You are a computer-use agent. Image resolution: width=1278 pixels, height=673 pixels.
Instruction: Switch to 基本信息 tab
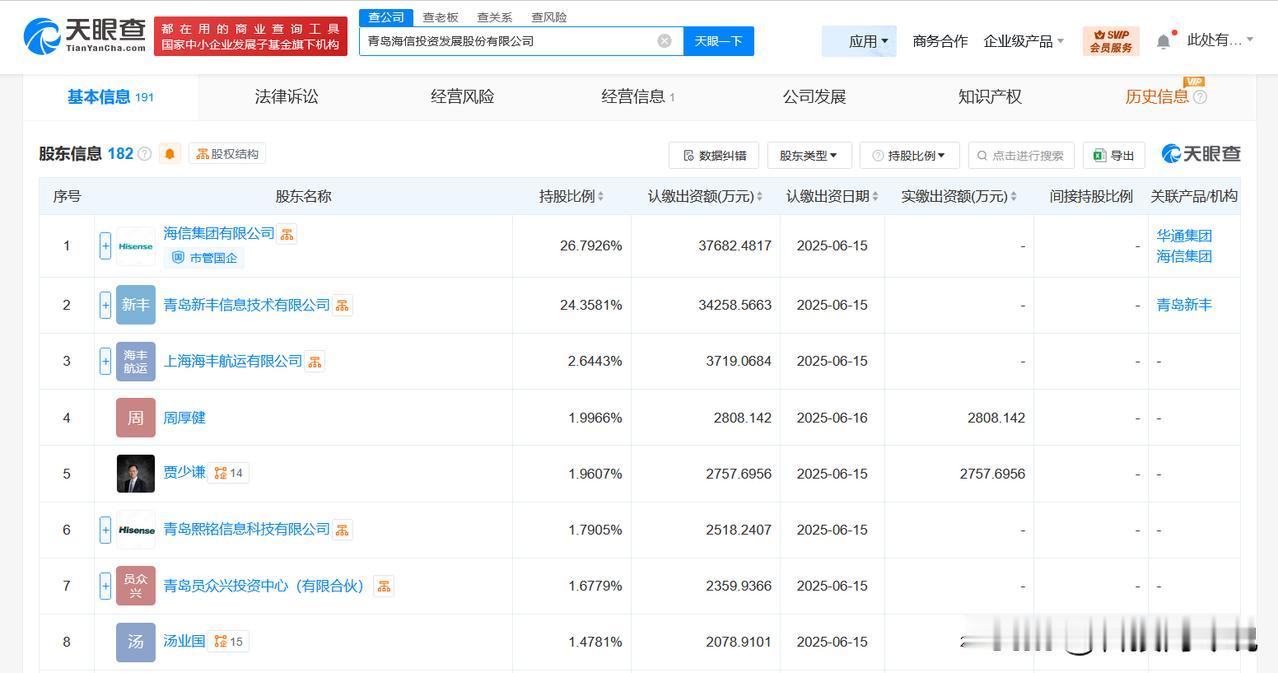[x=110, y=97]
